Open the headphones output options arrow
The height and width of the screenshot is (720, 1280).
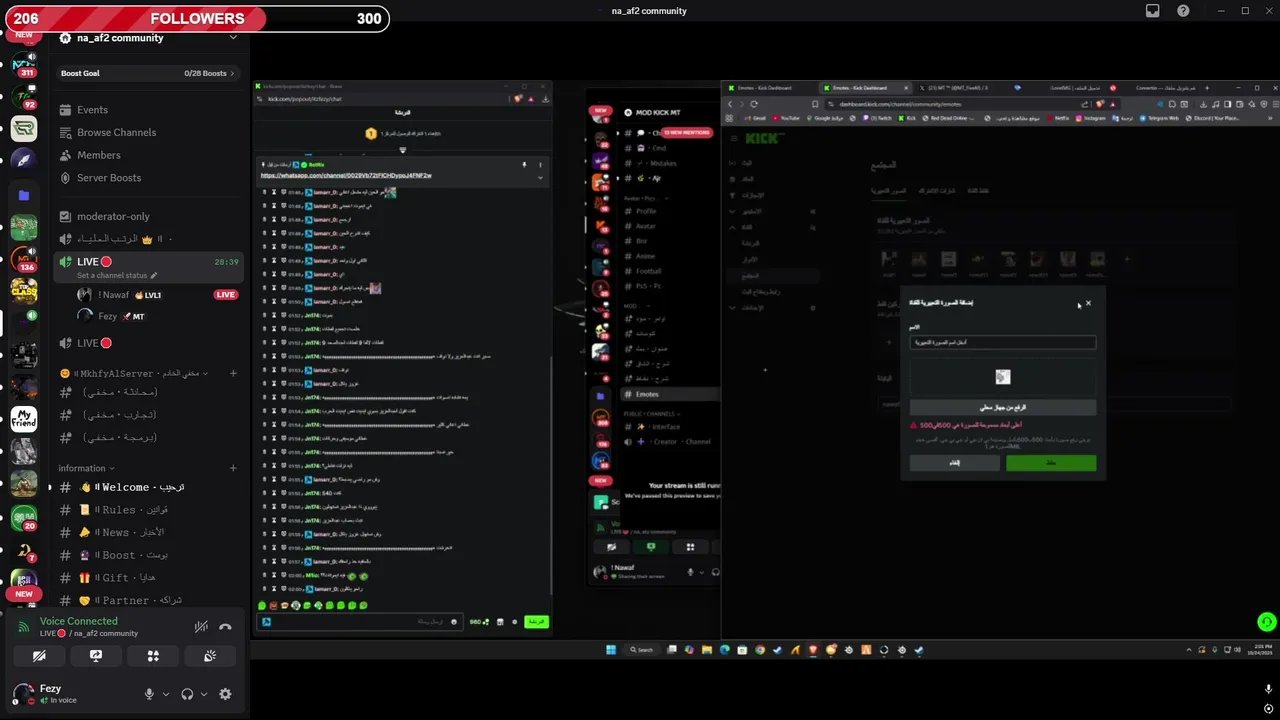pyautogui.click(x=204, y=694)
